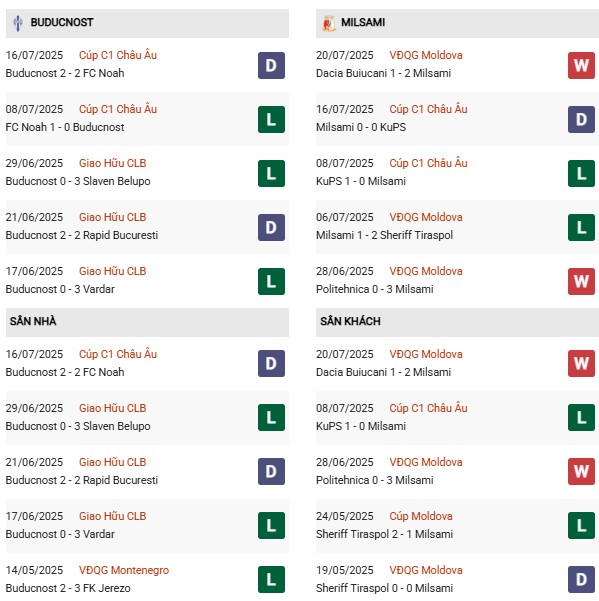Click the D badge for Milsami 0-0 KuPS

coord(581,120)
